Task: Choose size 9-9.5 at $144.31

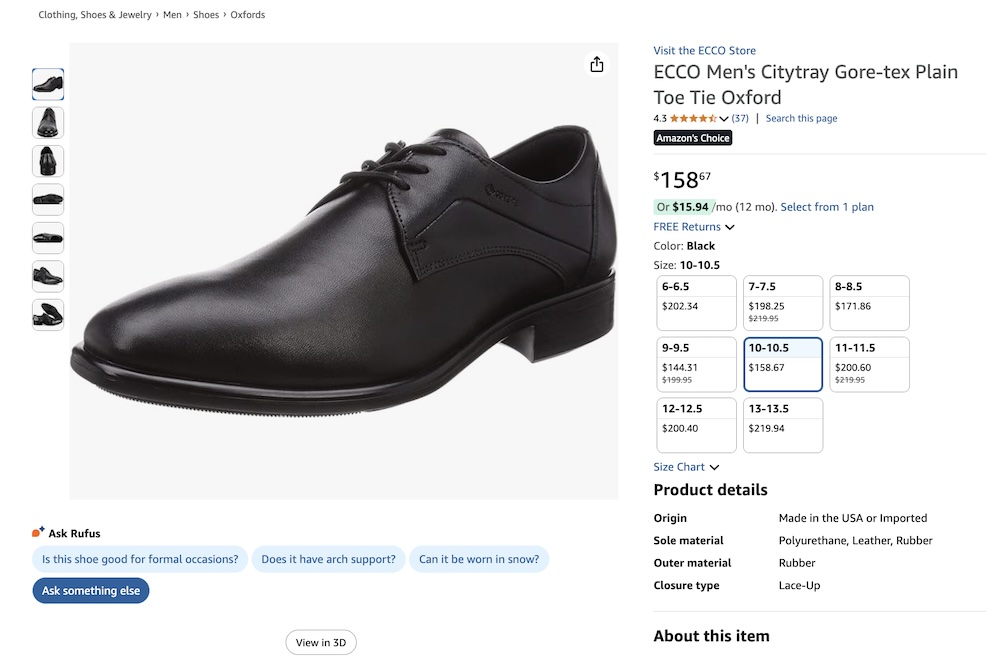Action: click(x=696, y=364)
